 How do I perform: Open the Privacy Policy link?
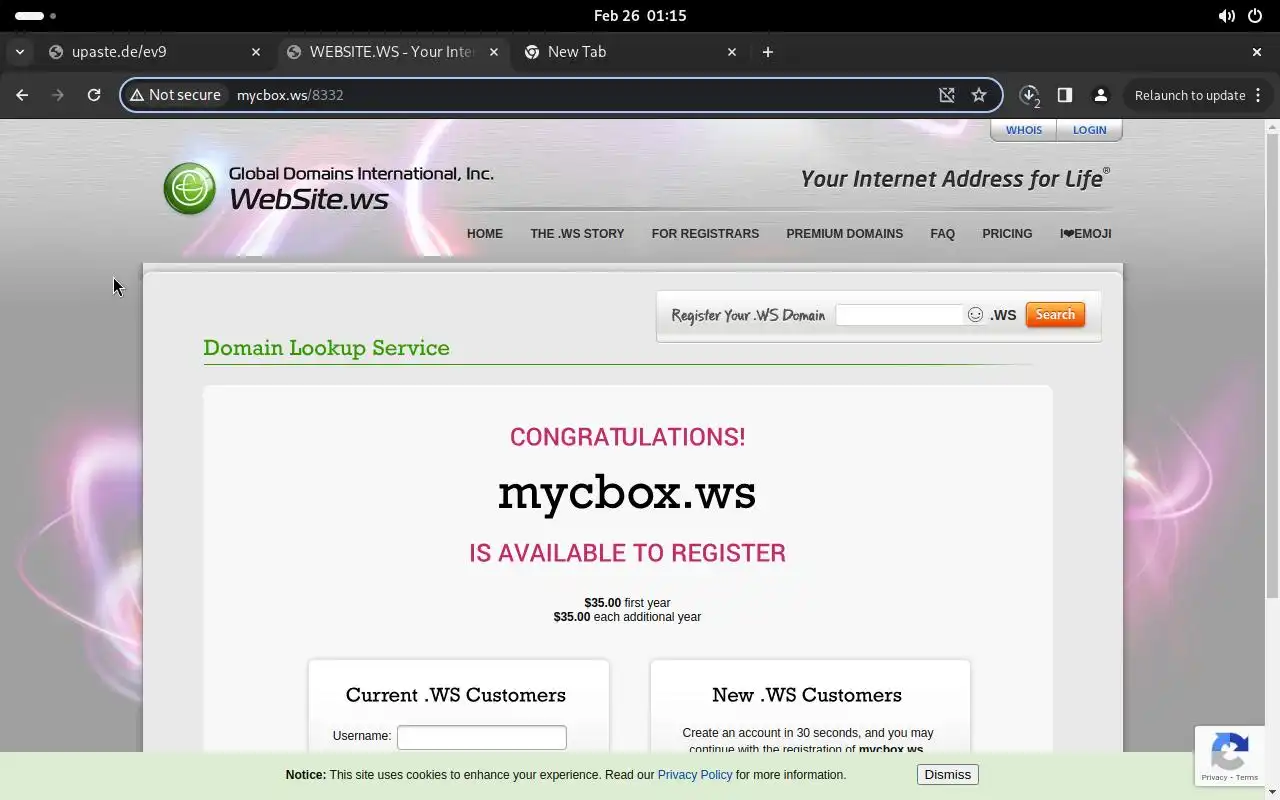(x=695, y=775)
